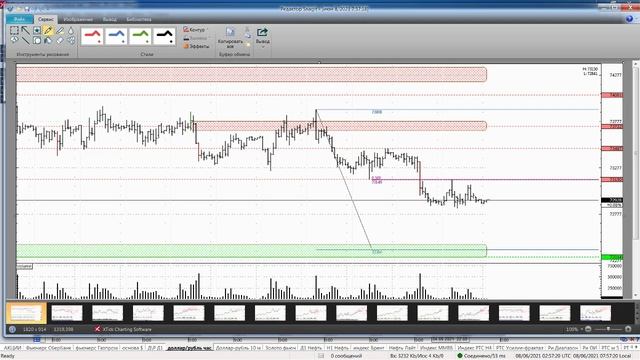Select the last capture thumbnail in the tray
Image resolution: width=640 pixels, height=360 pixels.
coord(596,313)
